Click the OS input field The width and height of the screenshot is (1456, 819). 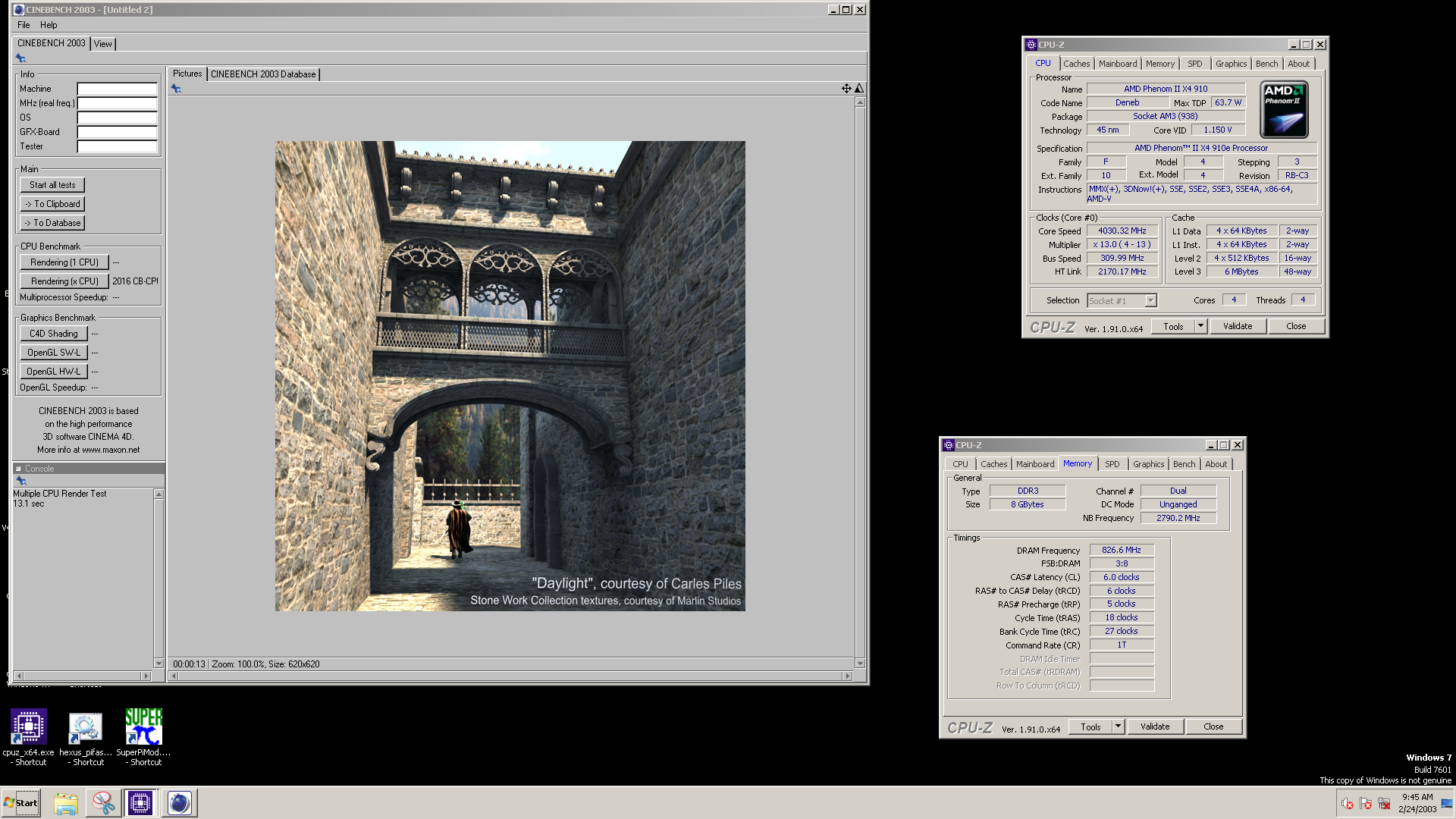[118, 118]
